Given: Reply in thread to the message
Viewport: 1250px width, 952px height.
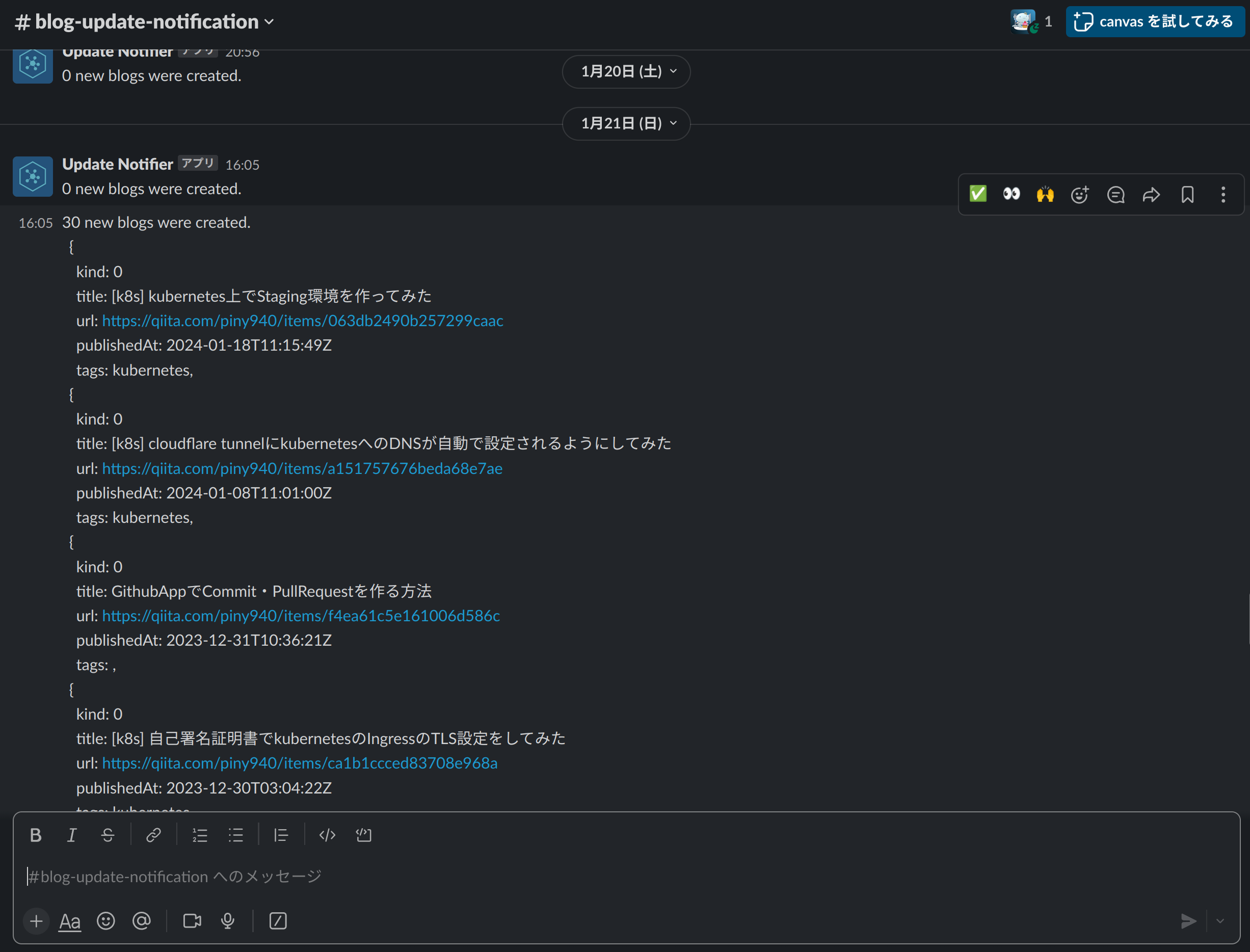Looking at the screenshot, I should [x=1115, y=194].
